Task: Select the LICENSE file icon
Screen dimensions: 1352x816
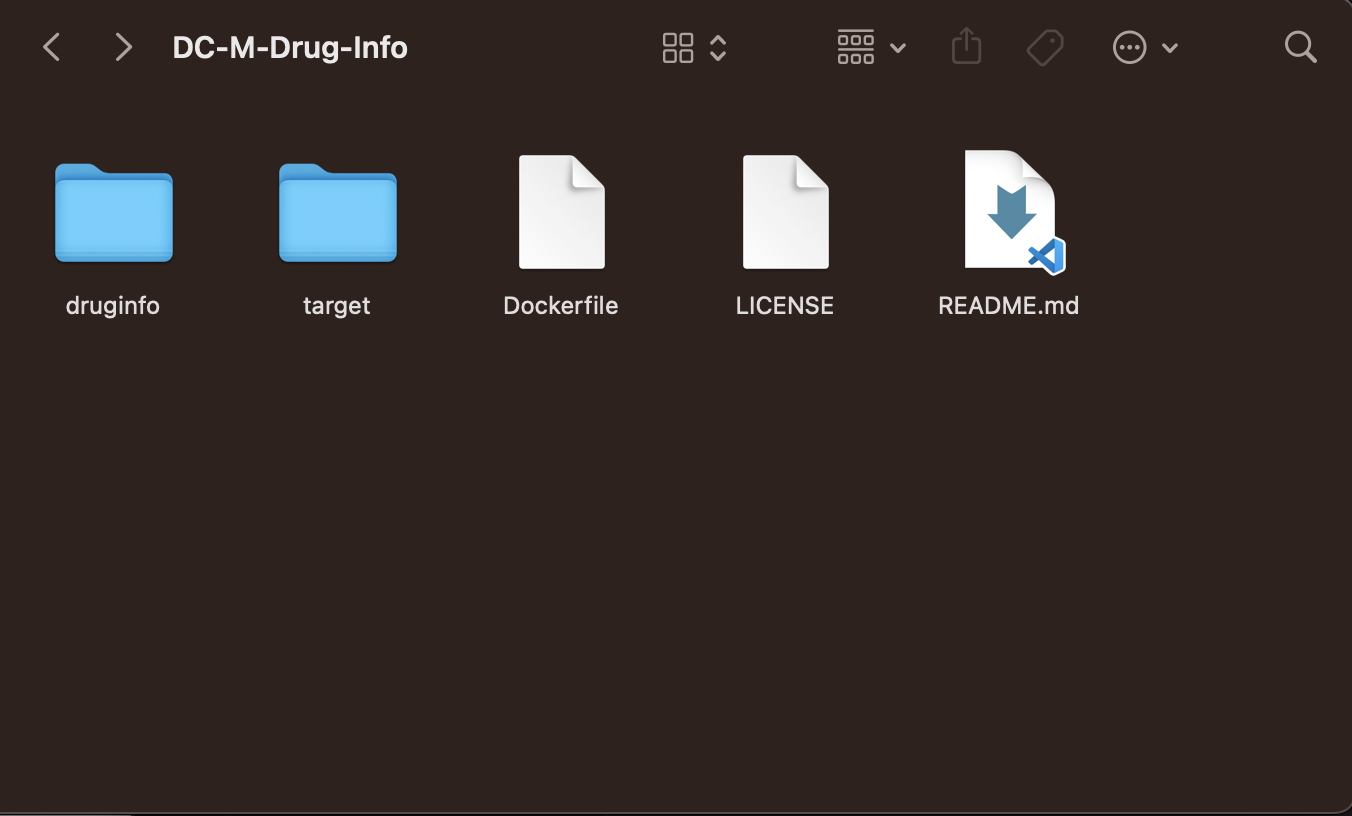Action: click(786, 212)
